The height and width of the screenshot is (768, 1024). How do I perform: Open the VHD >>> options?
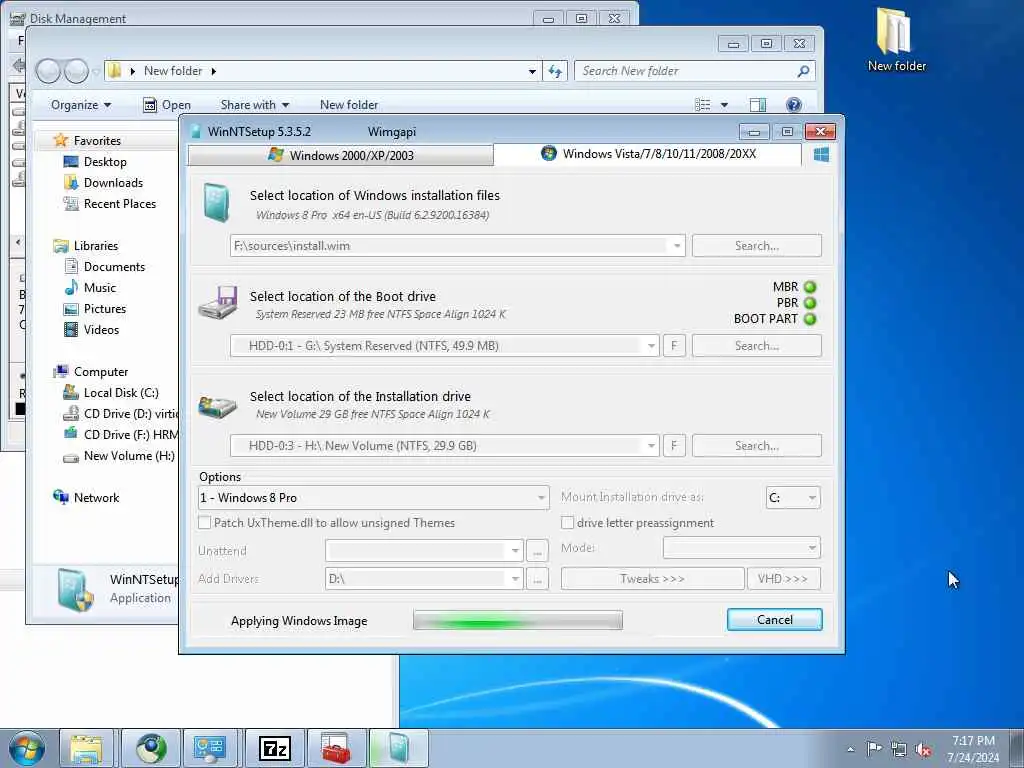point(784,579)
